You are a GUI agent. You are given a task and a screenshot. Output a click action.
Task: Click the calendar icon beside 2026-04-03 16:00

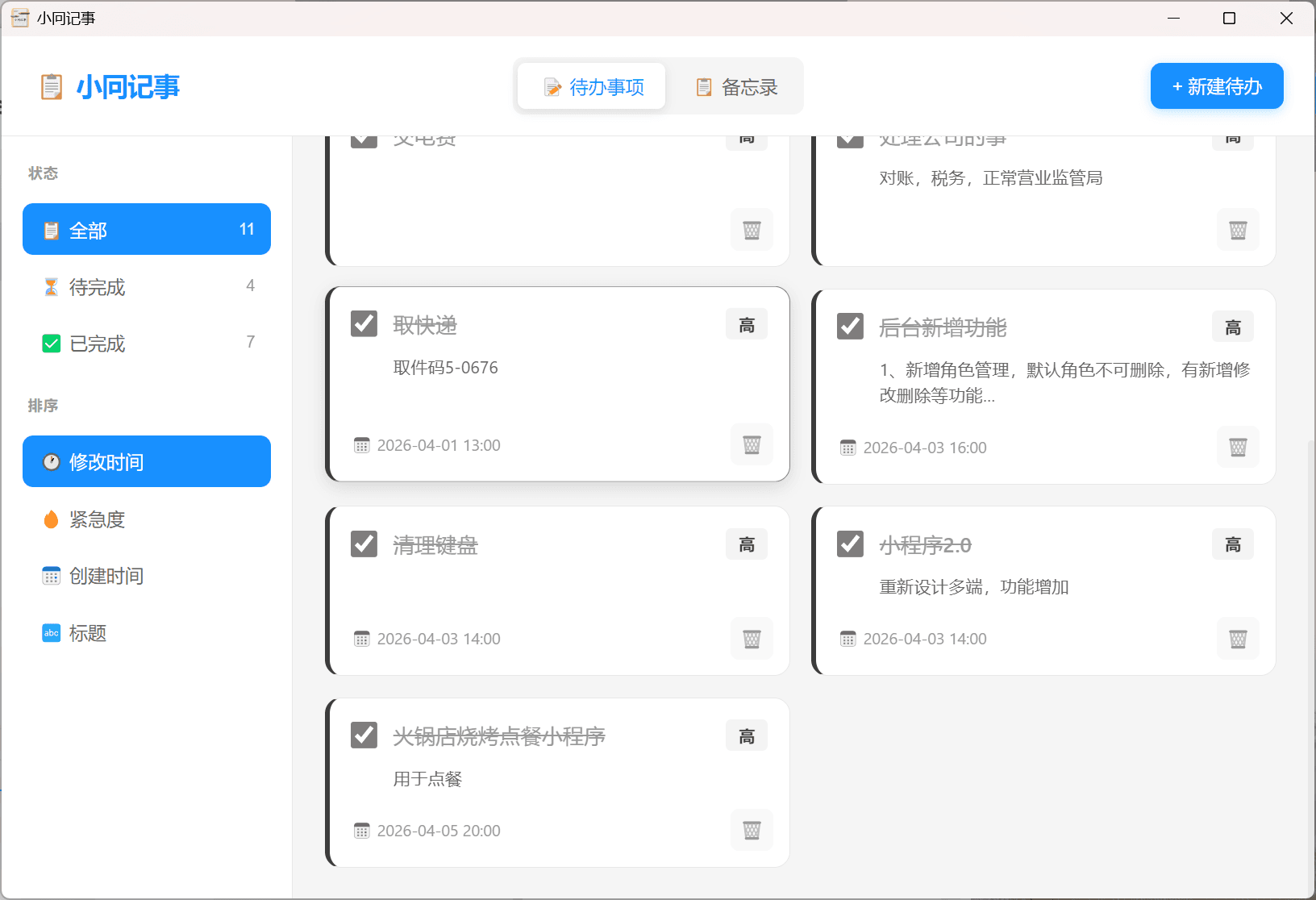[x=848, y=448]
